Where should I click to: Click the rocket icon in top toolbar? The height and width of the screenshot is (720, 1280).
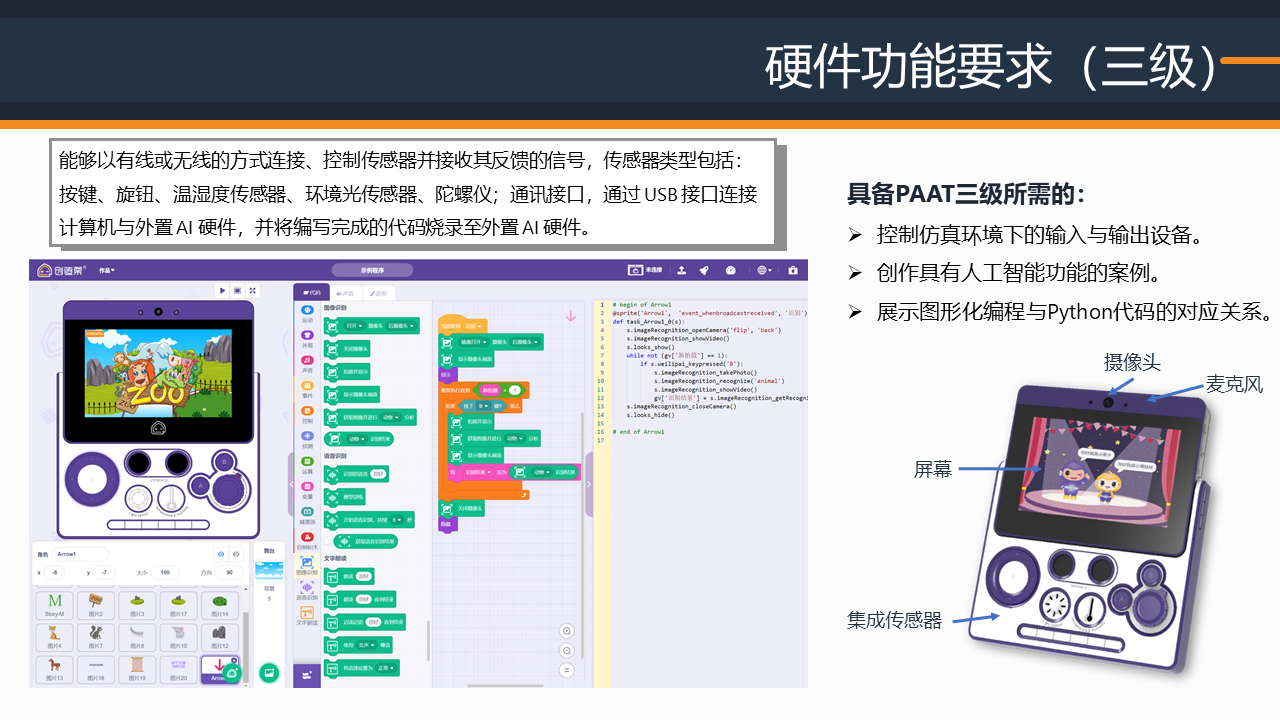704,270
